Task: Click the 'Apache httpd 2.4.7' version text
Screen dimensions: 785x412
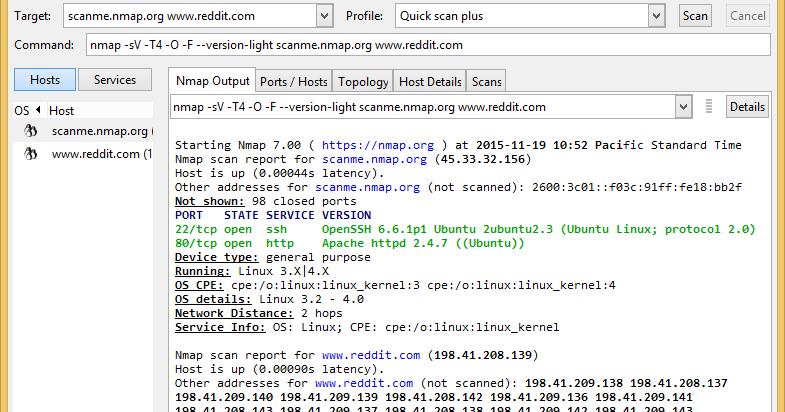Action: [384, 243]
